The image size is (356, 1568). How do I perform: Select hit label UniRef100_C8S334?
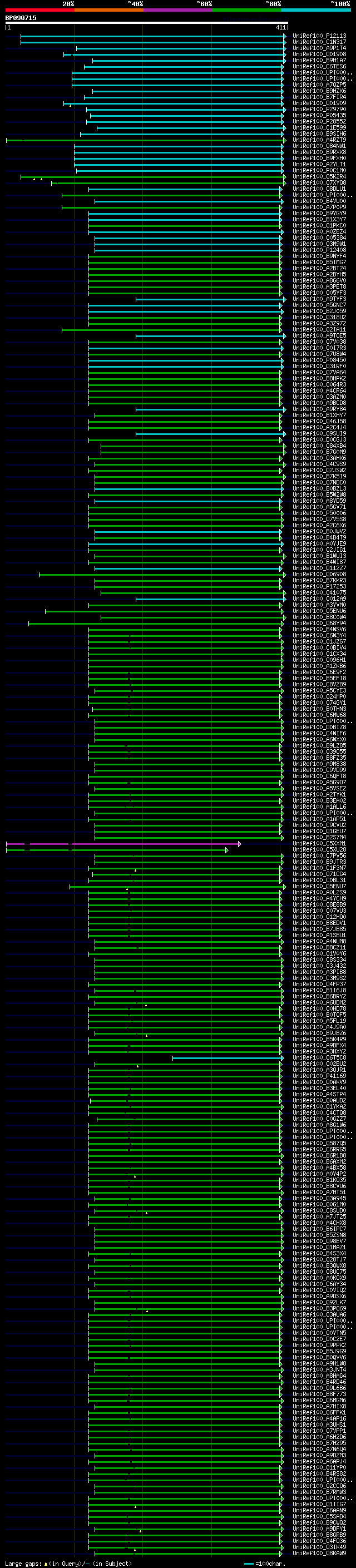[x=319, y=960]
